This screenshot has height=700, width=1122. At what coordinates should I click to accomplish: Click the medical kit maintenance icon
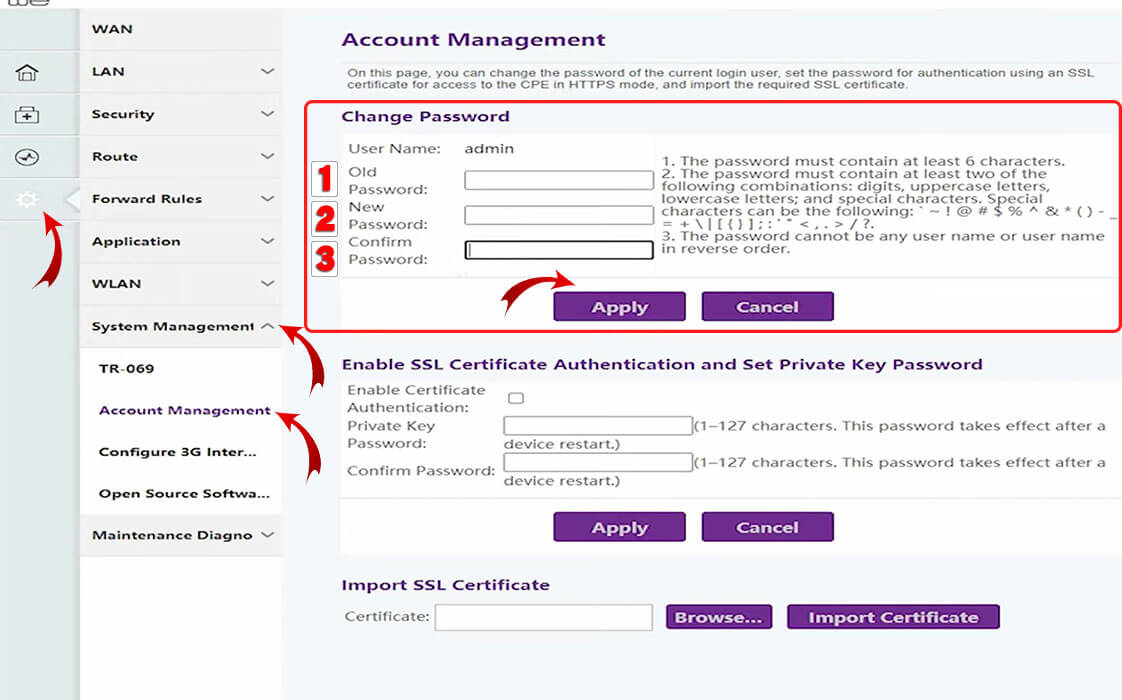(x=27, y=115)
